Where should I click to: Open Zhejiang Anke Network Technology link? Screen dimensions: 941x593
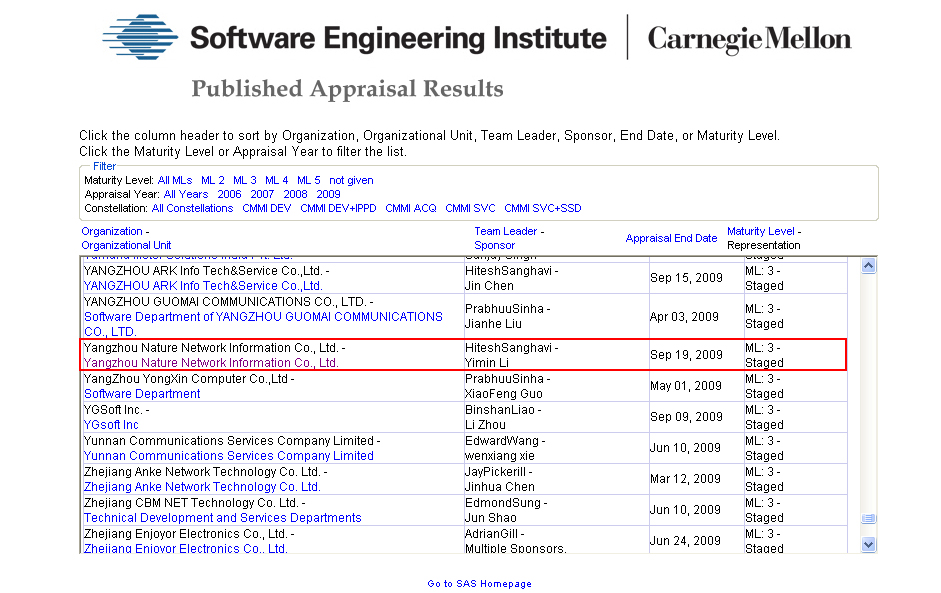click(x=202, y=487)
